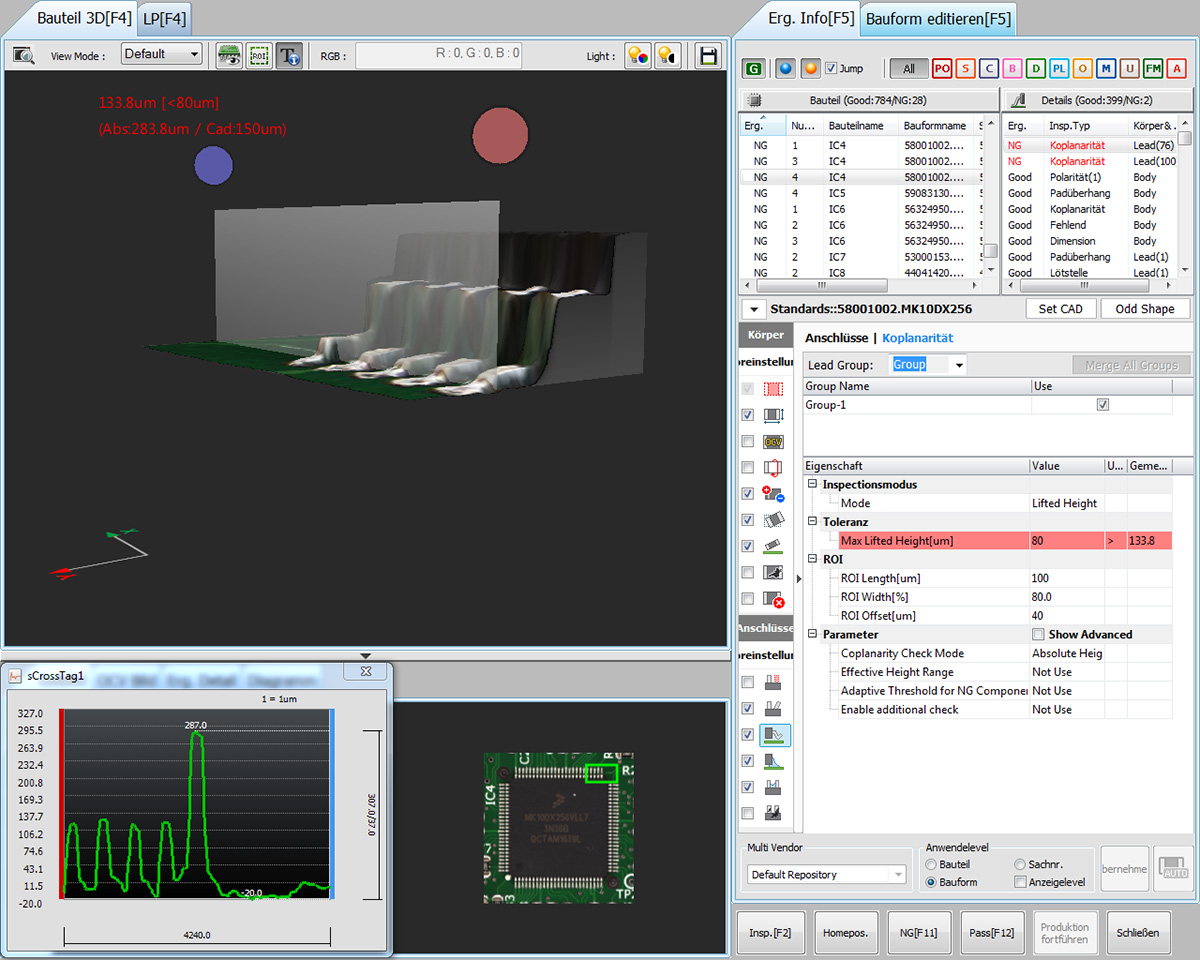Click the Odd Shape button

[x=1145, y=309]
